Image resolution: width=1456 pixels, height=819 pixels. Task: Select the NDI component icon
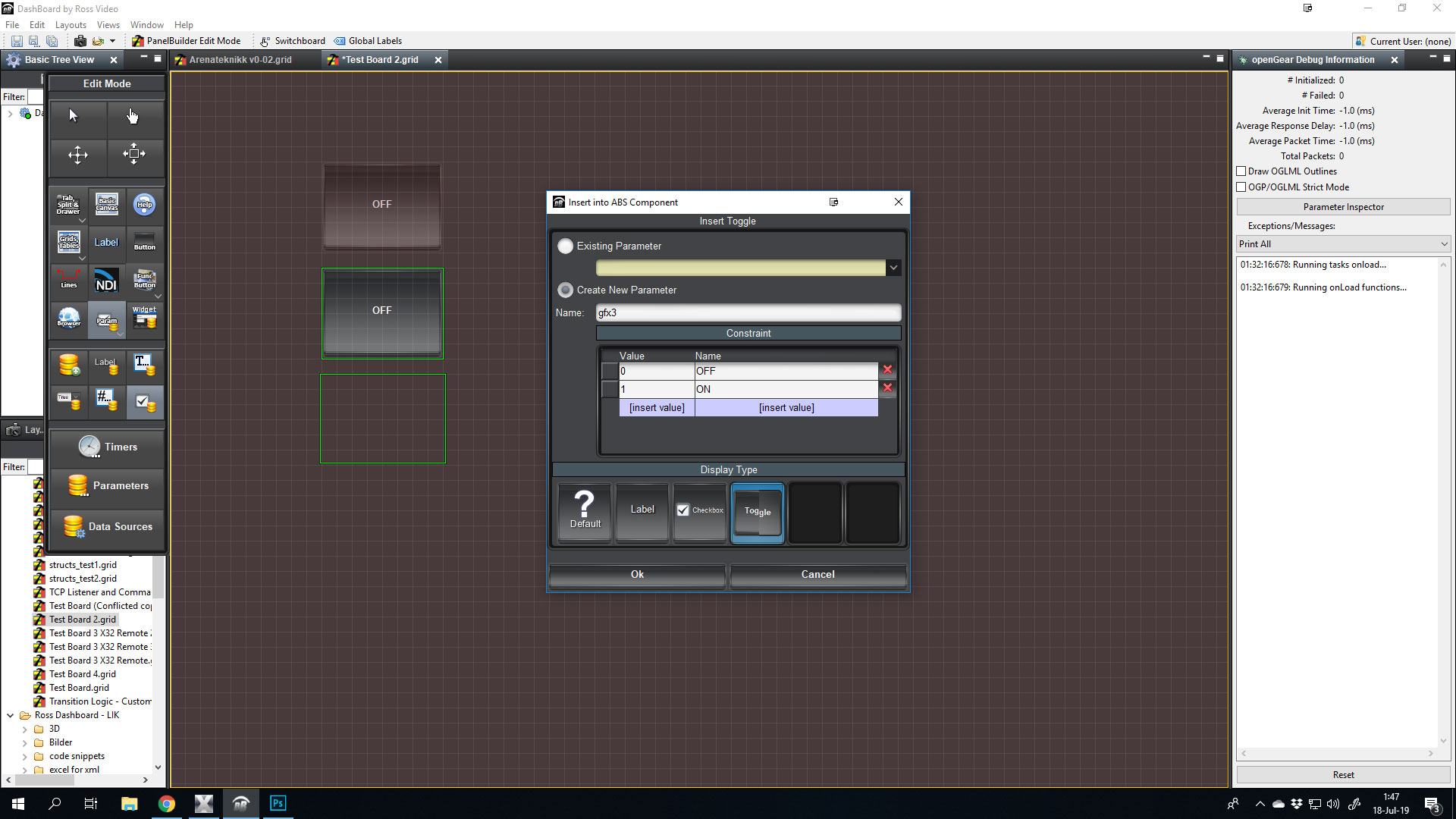click(x=106, y=280)
